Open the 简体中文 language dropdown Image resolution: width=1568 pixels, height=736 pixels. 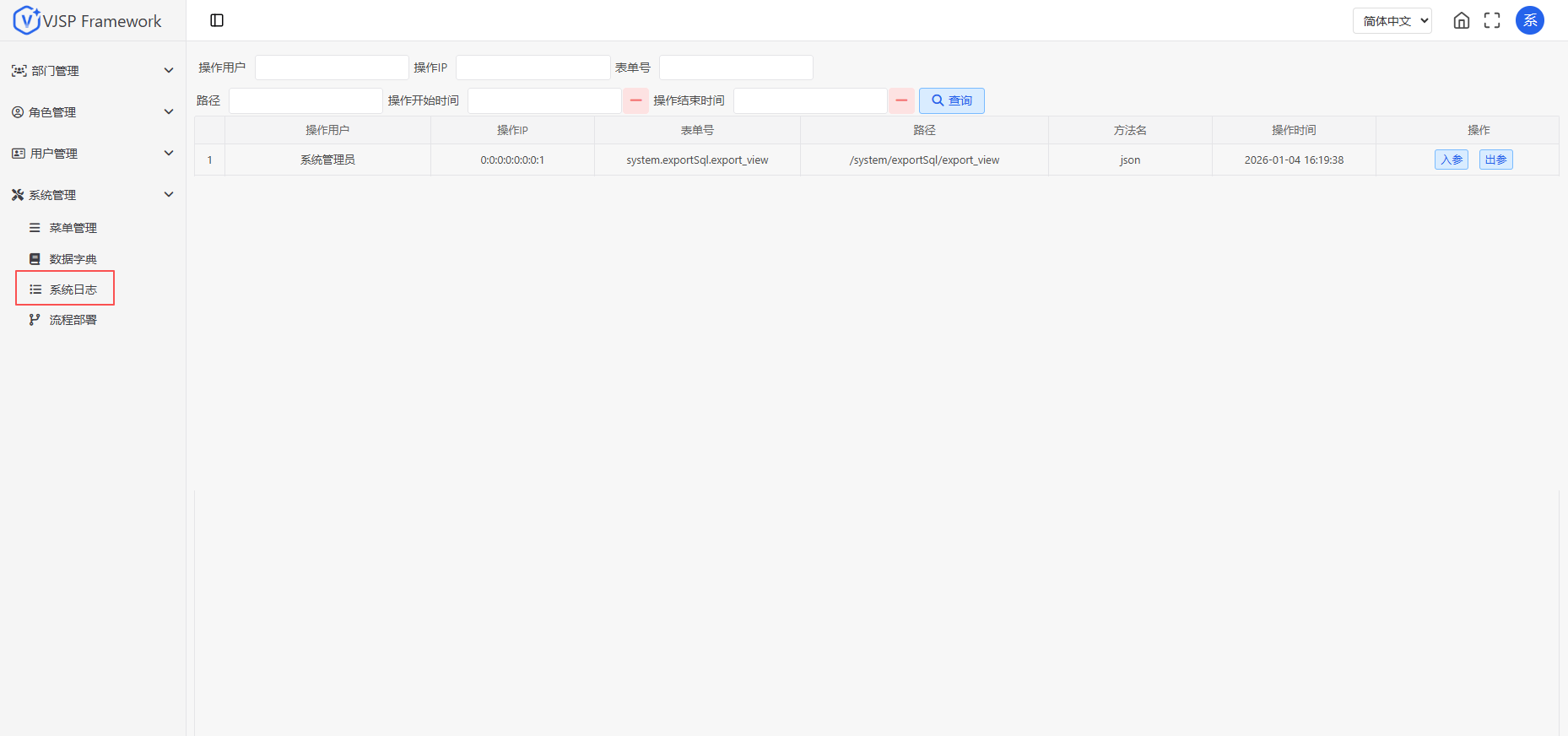tap(1392, 20)
